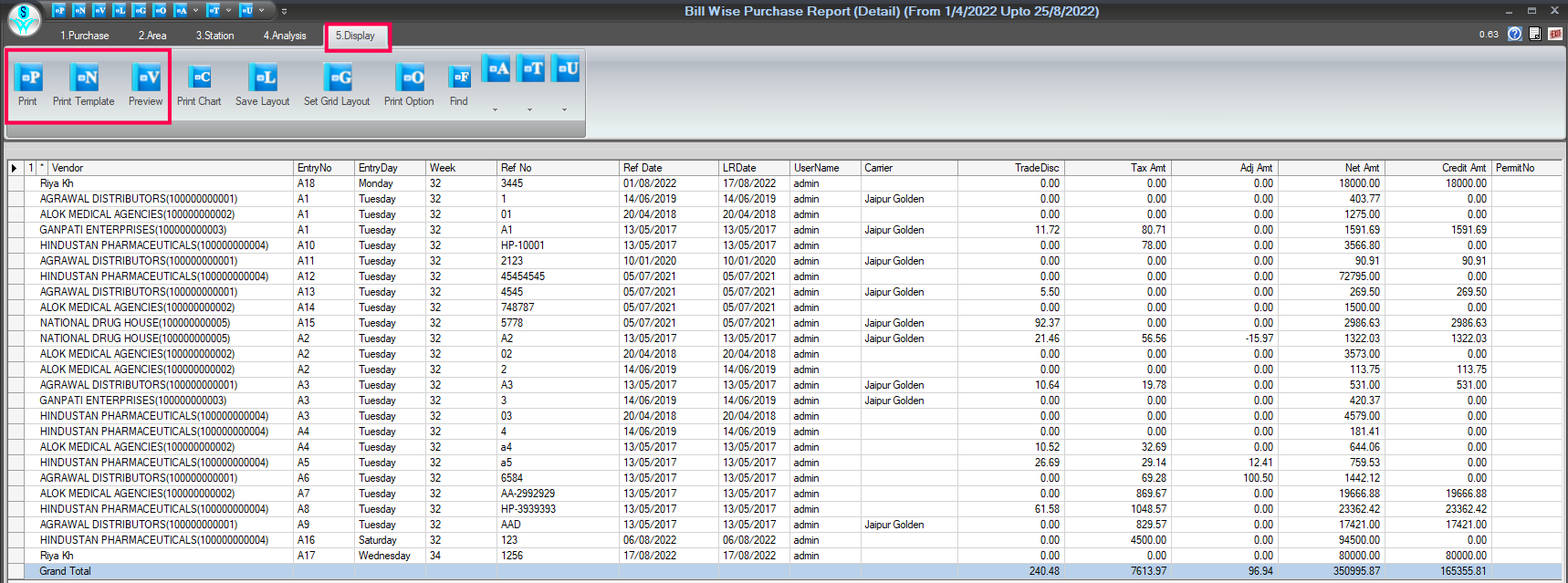Open the 3.Station tab
The image size is (1568, 583).
[x=215, y=36]
